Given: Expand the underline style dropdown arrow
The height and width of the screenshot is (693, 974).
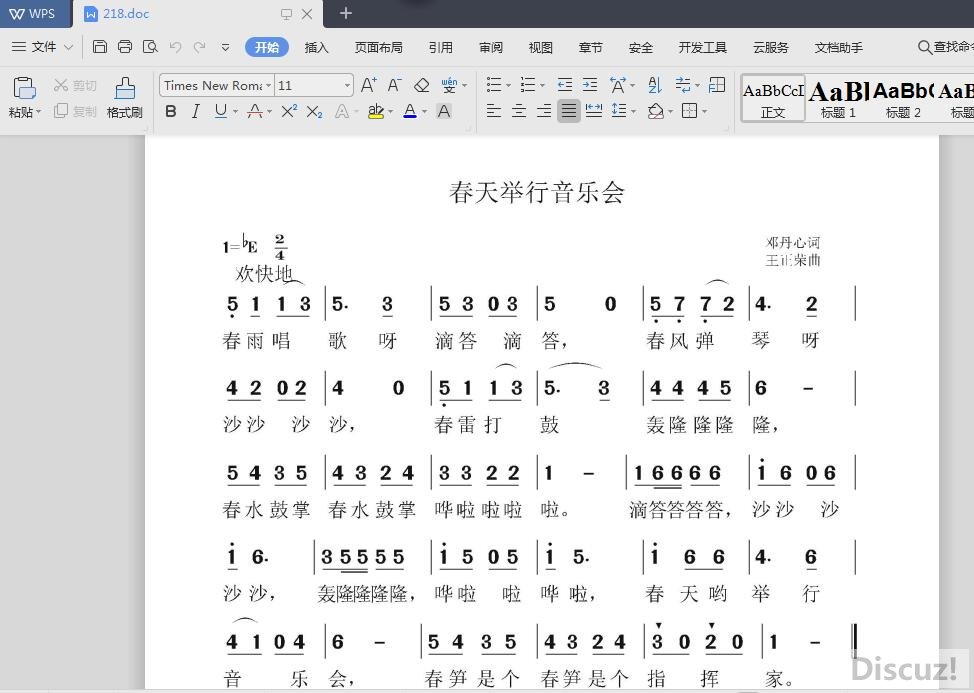Looking at the screenshot, I should 235,112.
